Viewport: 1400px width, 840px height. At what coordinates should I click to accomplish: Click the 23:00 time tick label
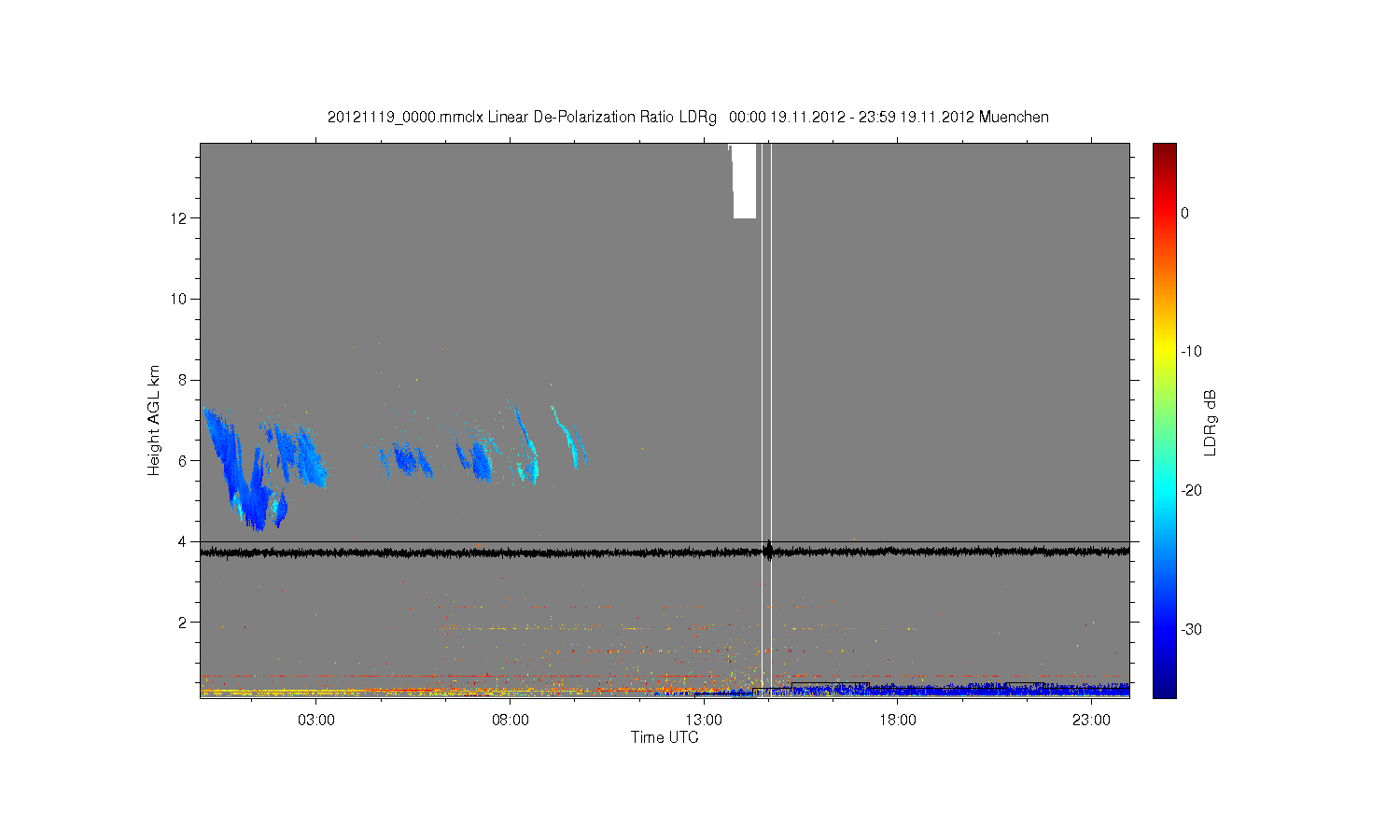coord(1091,721)
